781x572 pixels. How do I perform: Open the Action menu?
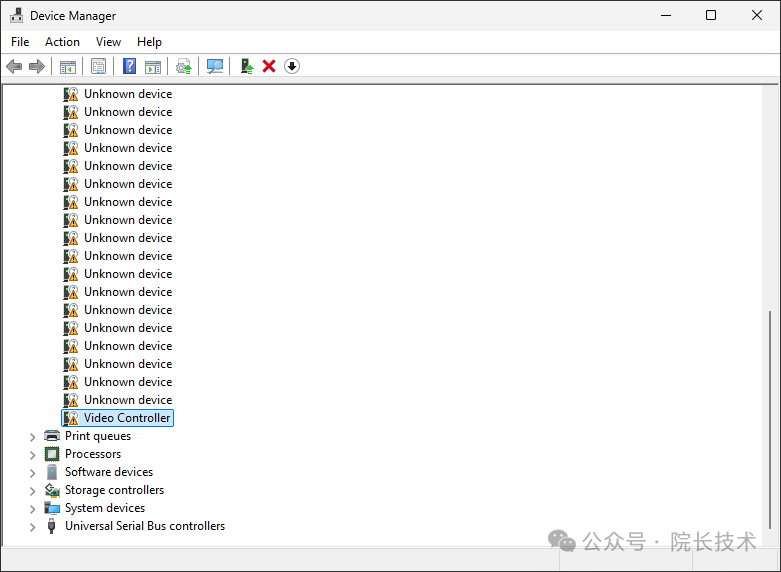62,42
